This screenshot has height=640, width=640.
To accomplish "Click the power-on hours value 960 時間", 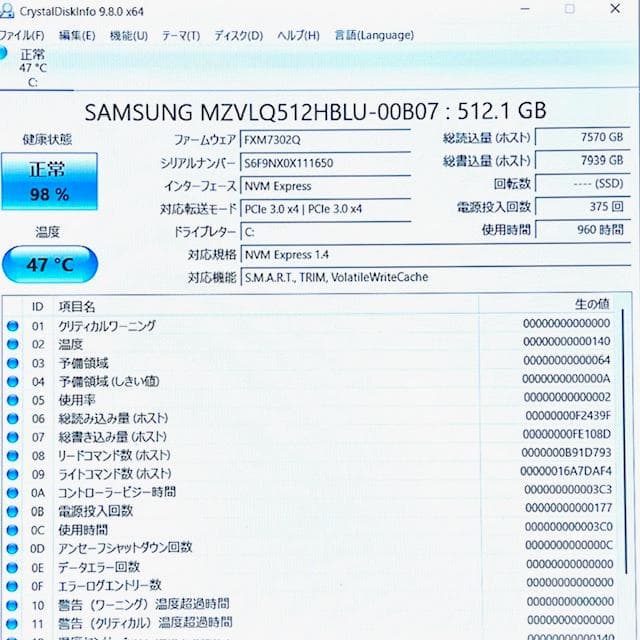I will 582,229.
